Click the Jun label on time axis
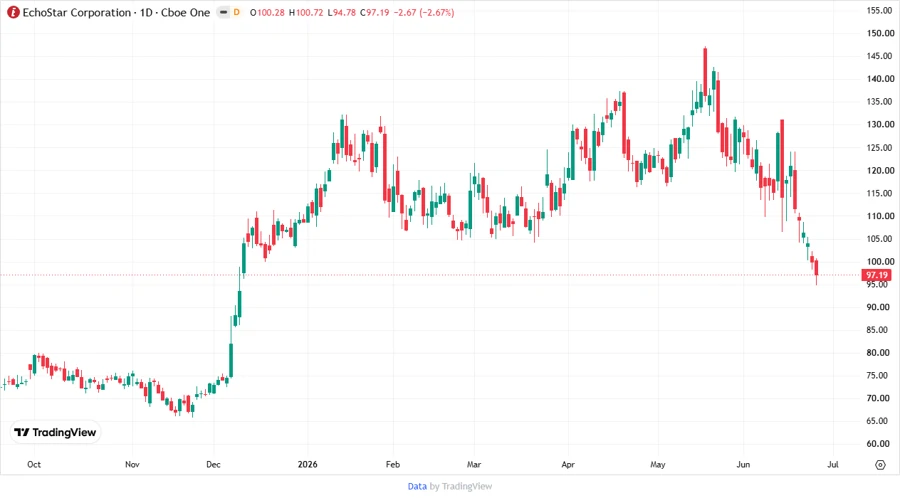This screenshot has width=900, height=498. pyautogui.click(x=743, y=465)
